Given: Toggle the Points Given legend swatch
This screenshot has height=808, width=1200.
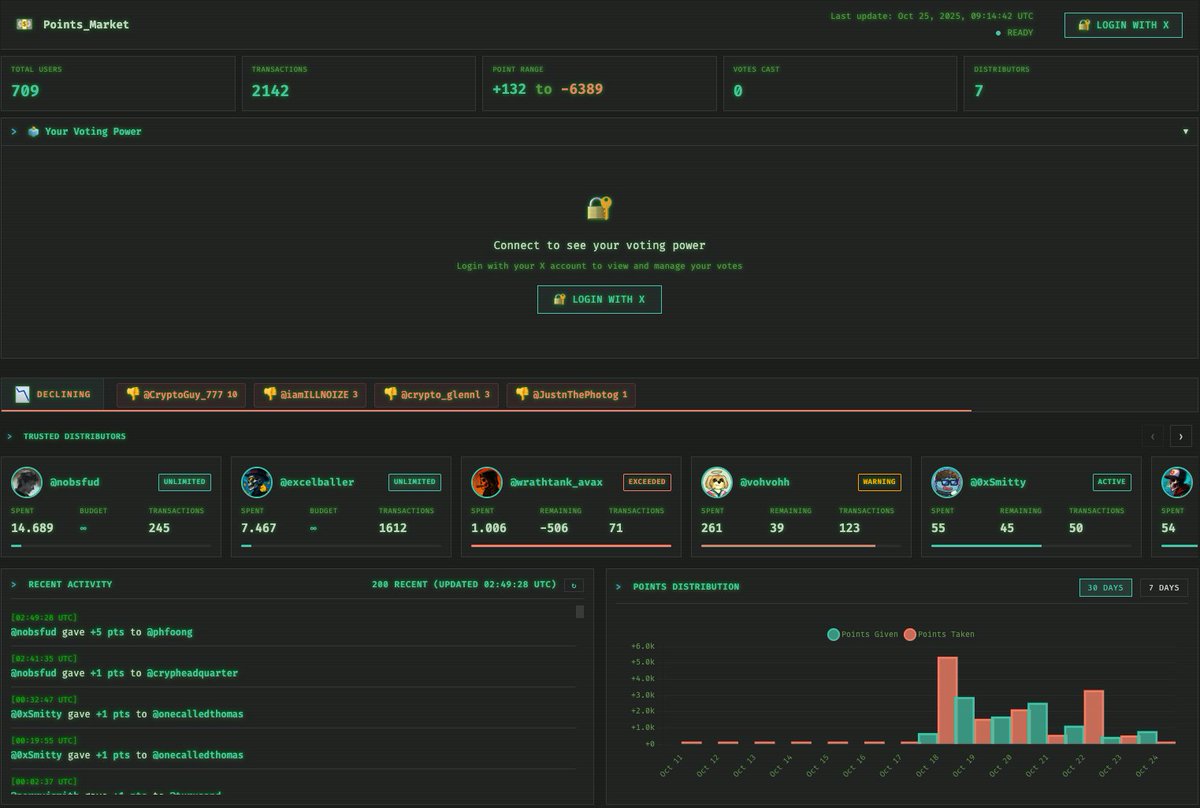Looking at the screenshot, I should click(x=833, y=634).
